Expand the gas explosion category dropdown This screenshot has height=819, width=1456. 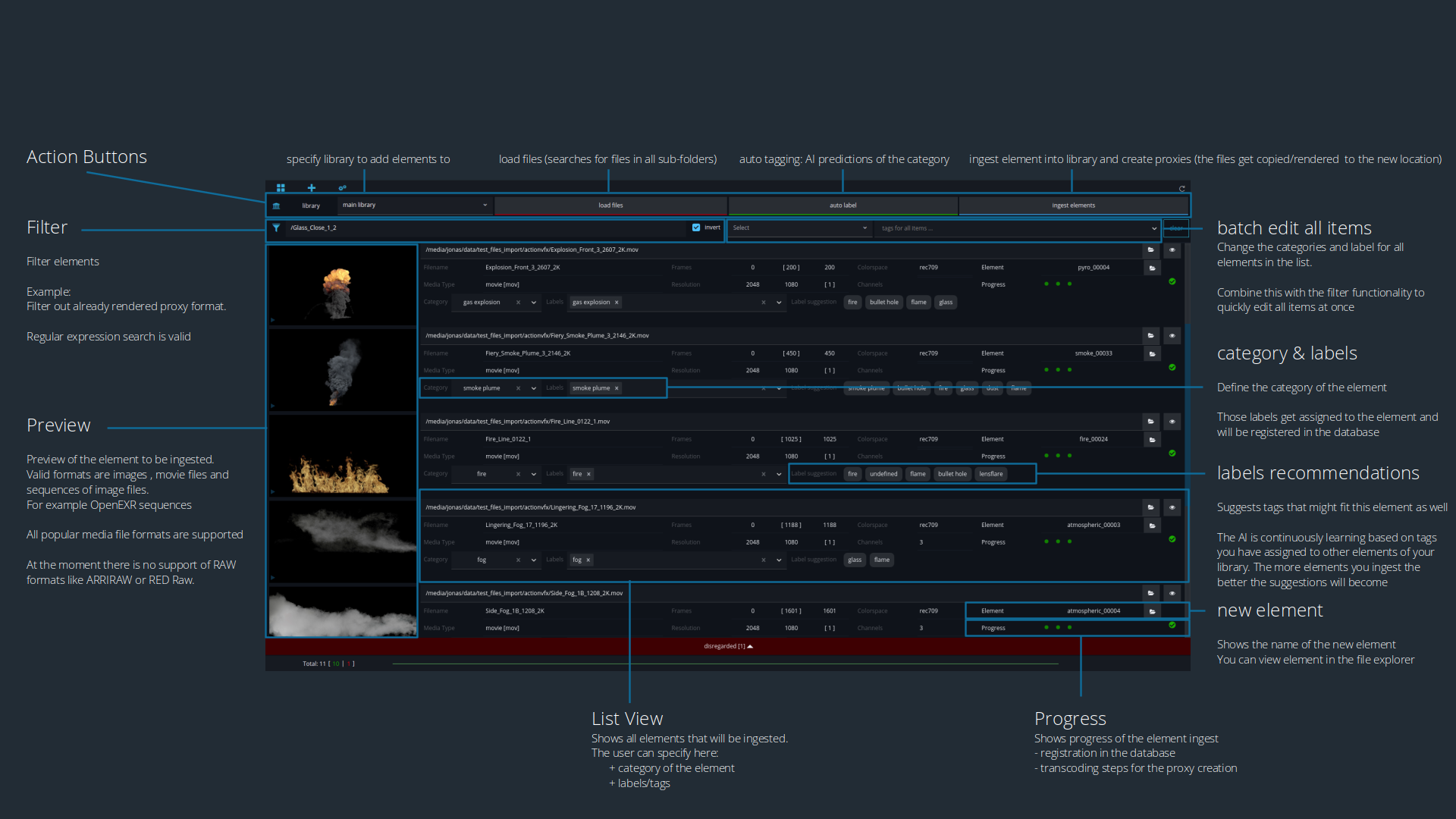tap(534, 303)
